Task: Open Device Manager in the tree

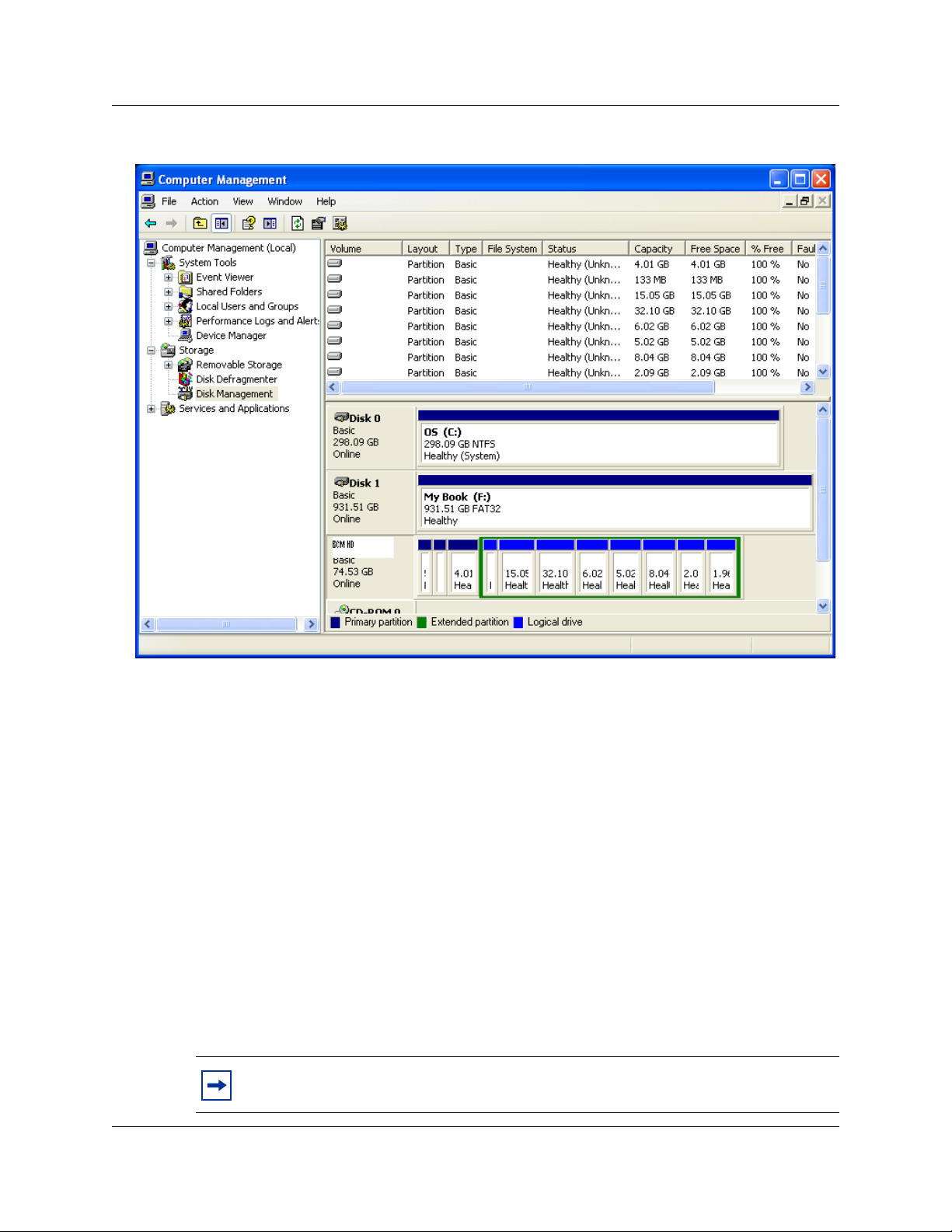Action: tap(231, 336)
